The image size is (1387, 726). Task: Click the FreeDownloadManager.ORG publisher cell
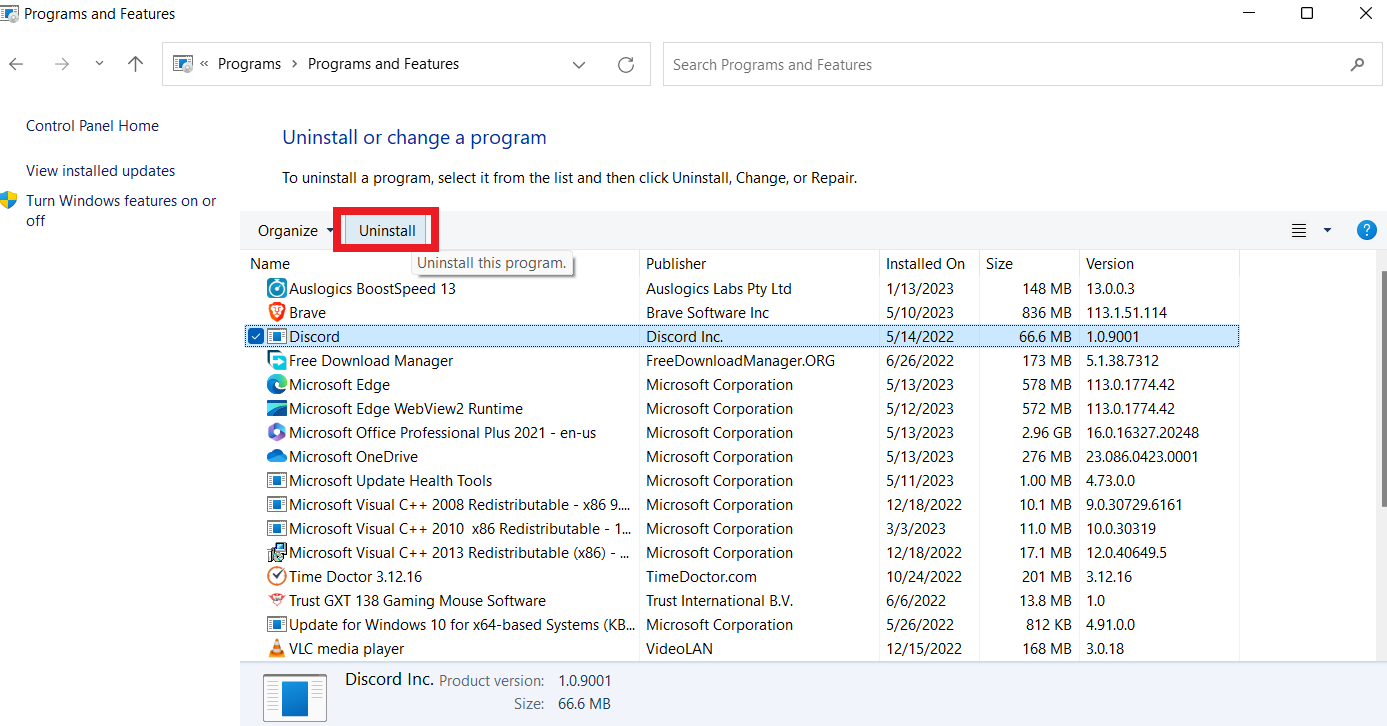(741, 360)
